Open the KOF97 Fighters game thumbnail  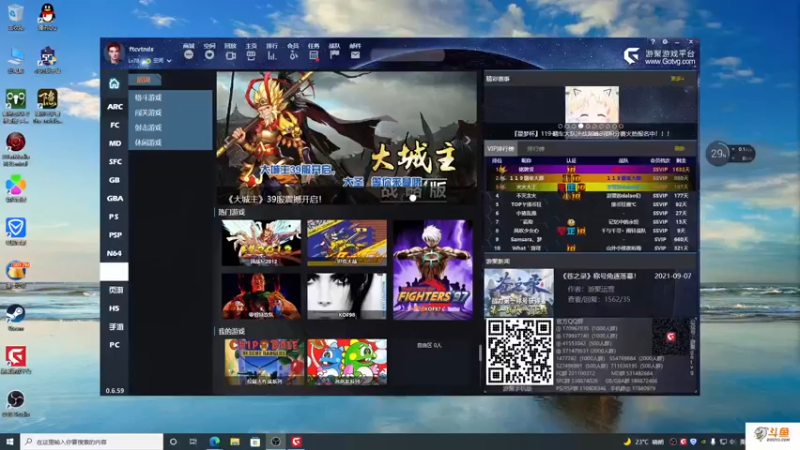point(433,270)
